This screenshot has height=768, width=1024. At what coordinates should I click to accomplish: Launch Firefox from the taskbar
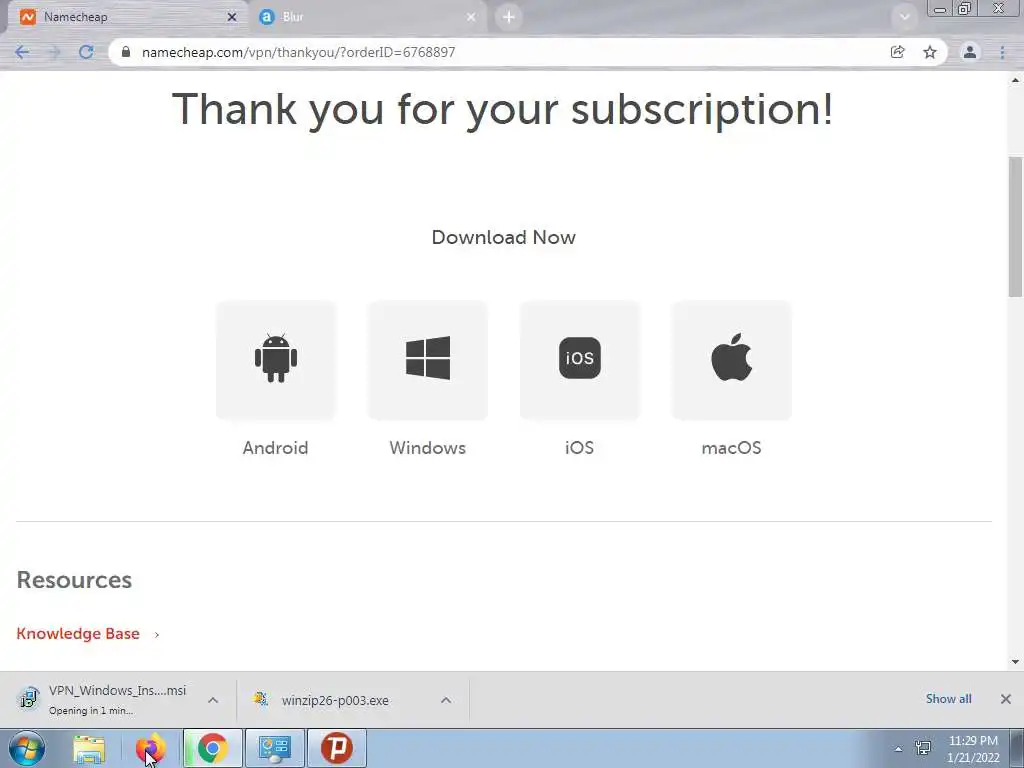pos(150,748)
